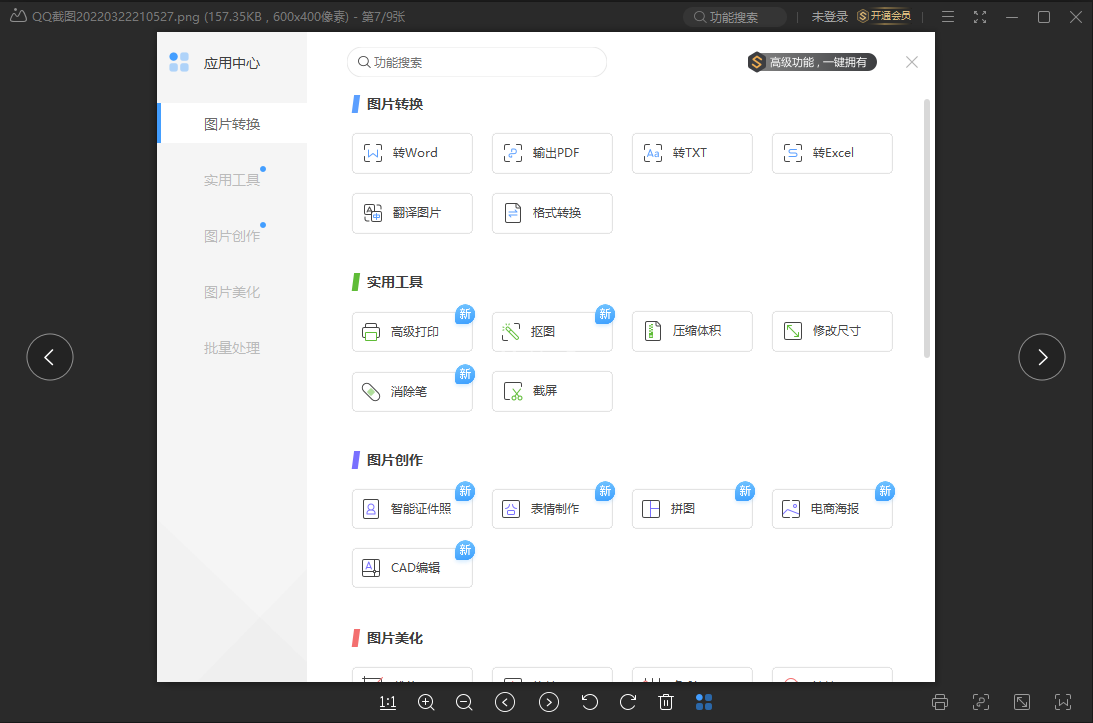Select the 批量处理 sidebar tab
Viewport: 1093px width, 723px height.
coord(232,348)
